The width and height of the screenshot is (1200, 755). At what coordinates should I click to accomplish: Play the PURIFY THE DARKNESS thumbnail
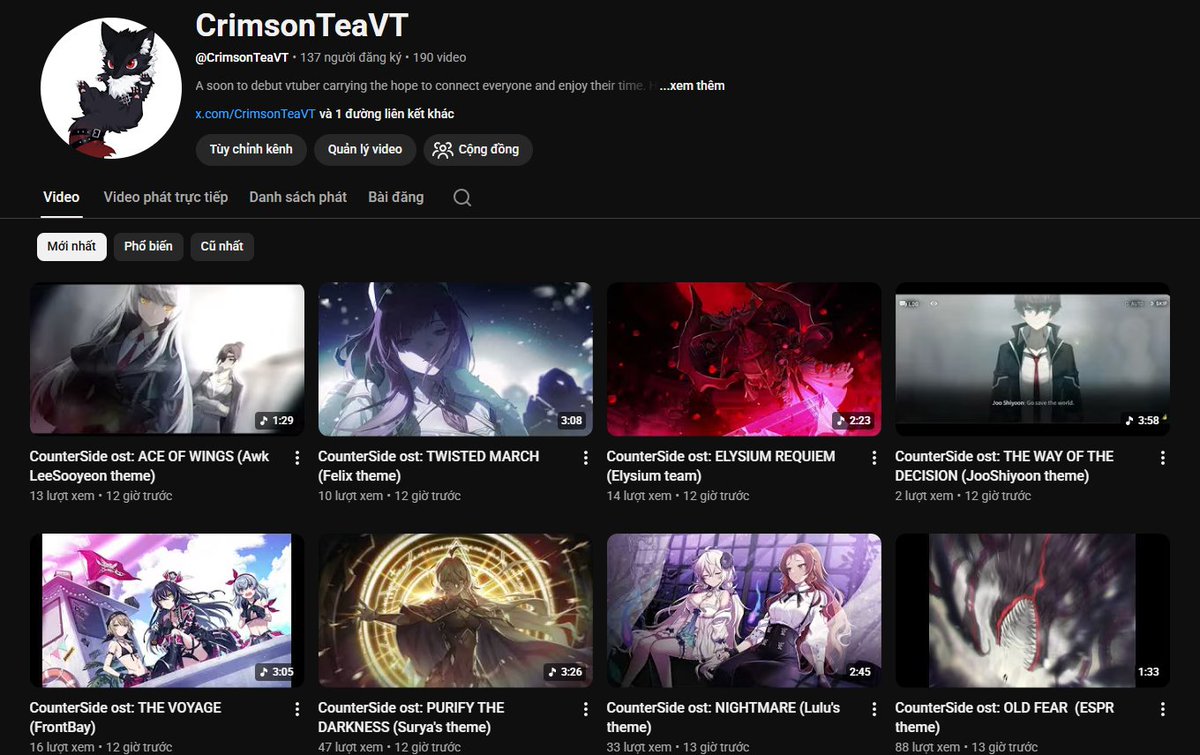[x=455, y=610]
